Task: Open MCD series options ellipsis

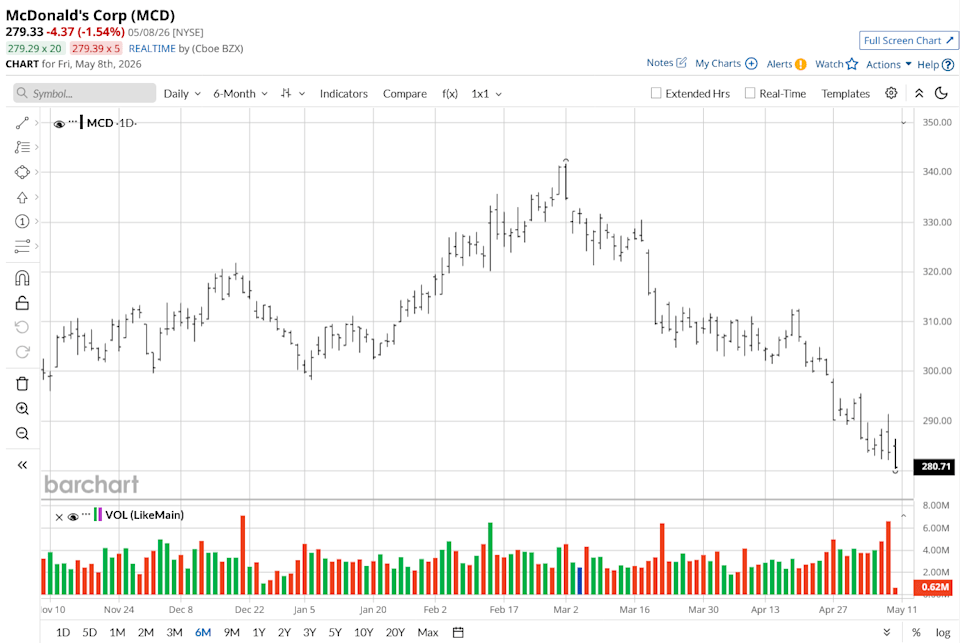Action: pos(73,121)
